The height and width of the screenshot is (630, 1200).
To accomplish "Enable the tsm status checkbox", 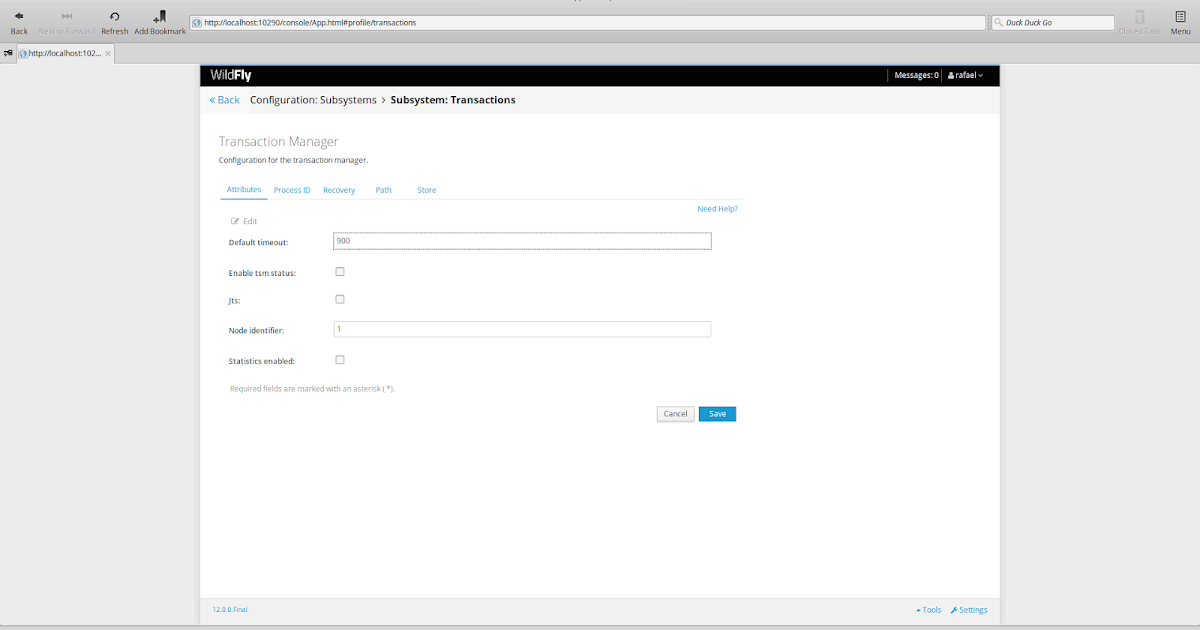I will coord(340,270).
